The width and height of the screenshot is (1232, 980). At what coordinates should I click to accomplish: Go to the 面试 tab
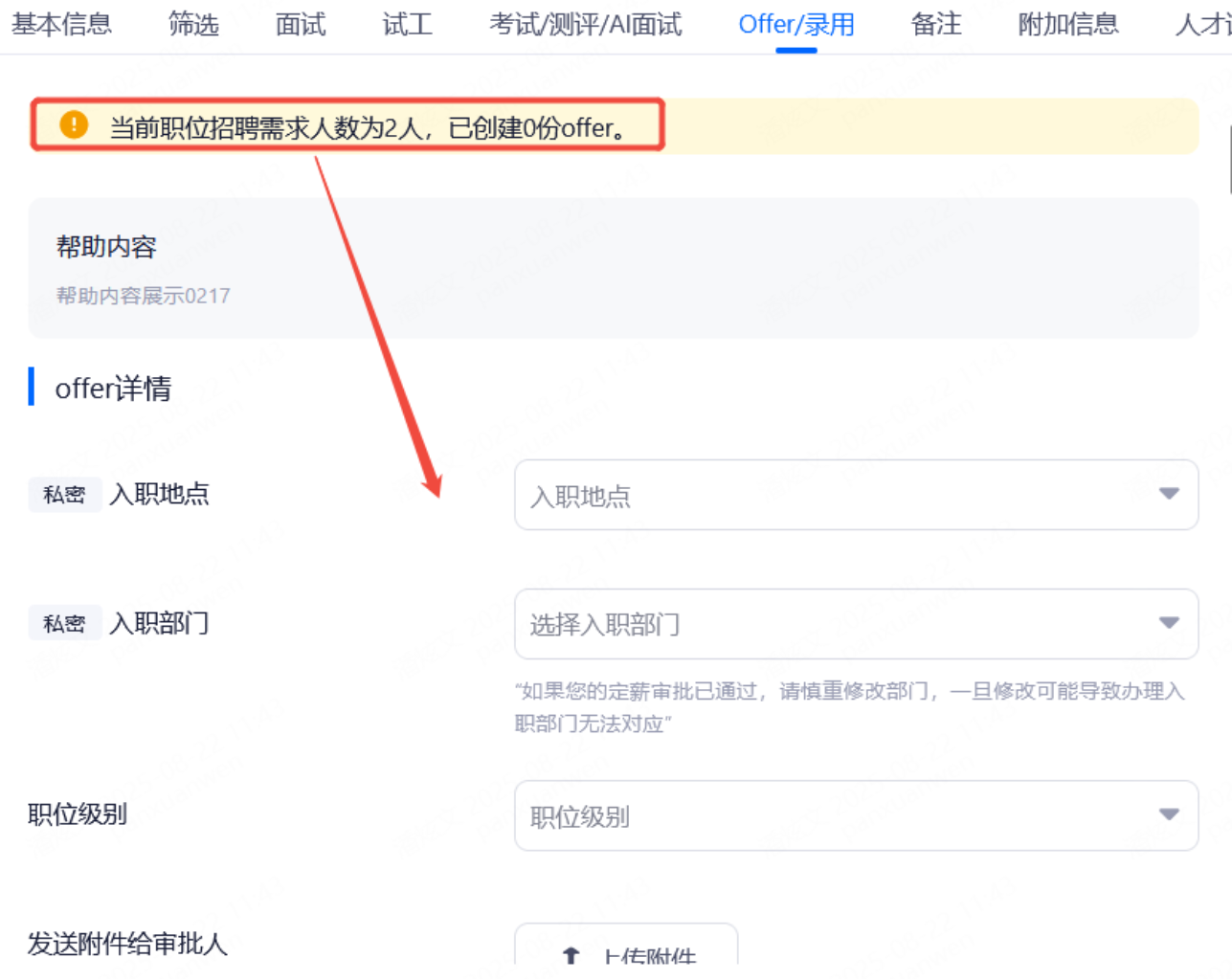[301, 24]
